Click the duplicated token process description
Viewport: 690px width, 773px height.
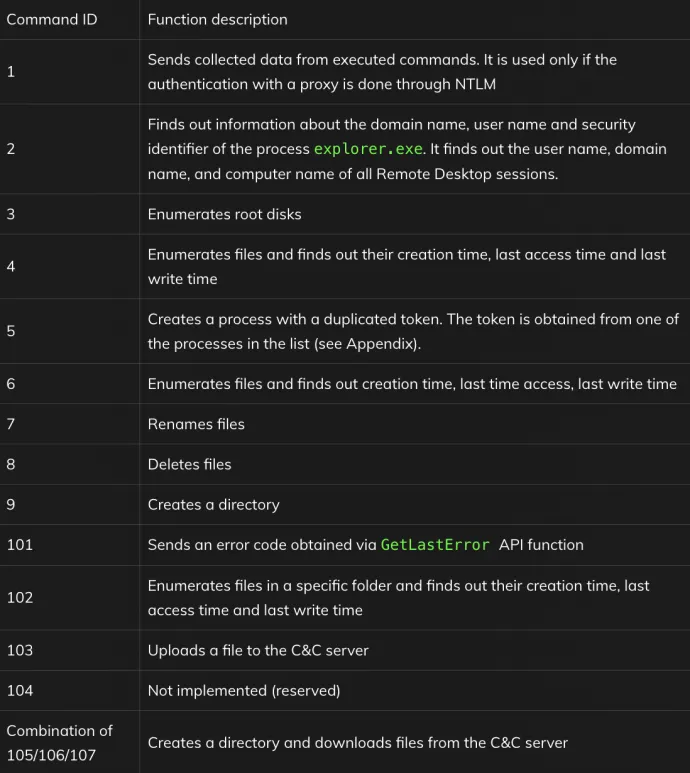413,331
